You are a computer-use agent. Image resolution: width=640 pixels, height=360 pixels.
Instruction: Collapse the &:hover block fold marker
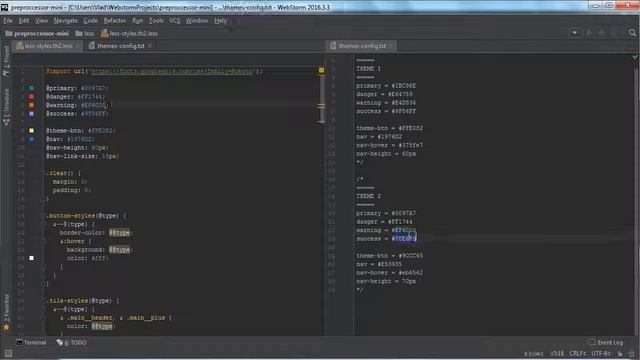[43, 241]
